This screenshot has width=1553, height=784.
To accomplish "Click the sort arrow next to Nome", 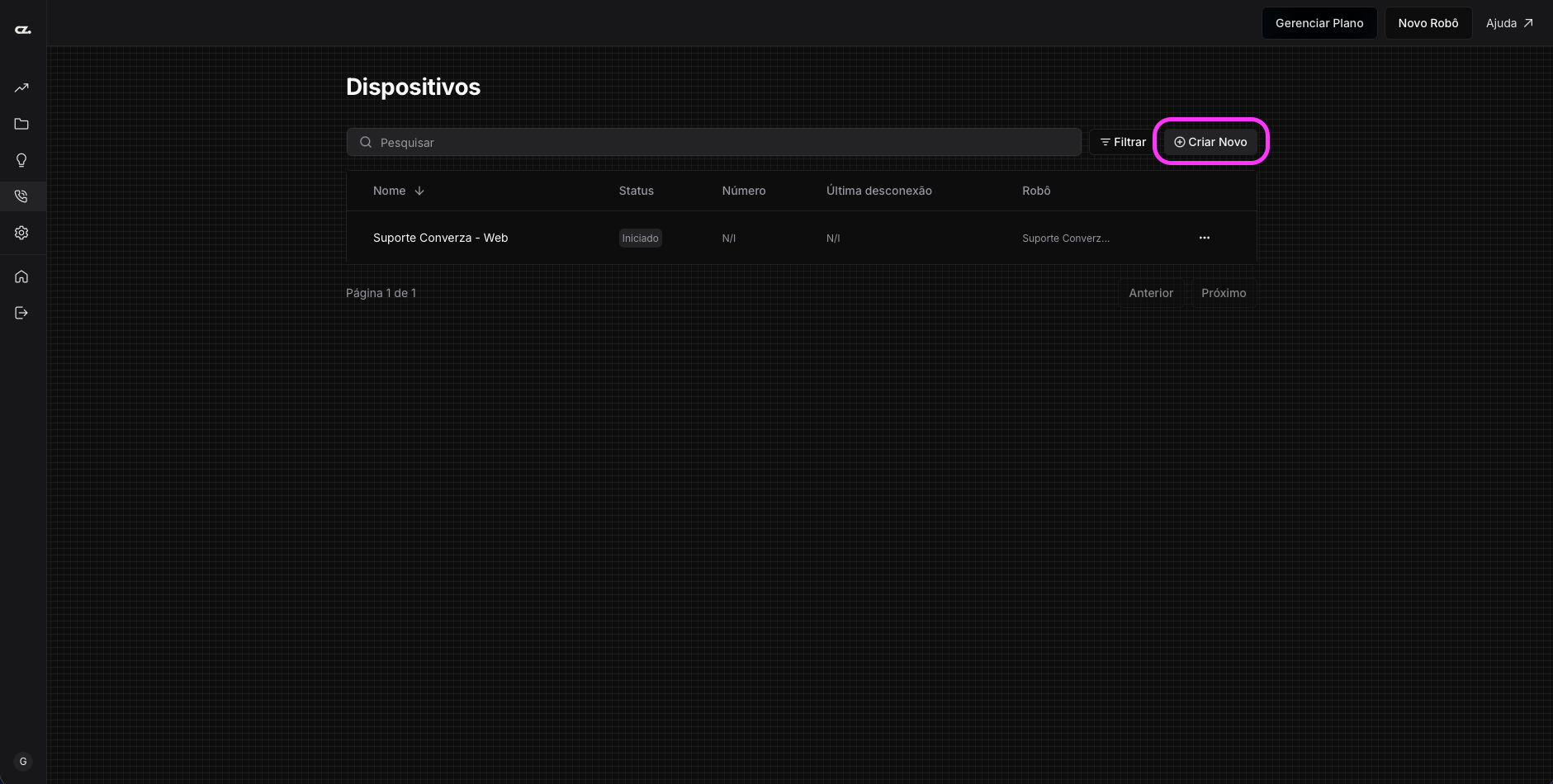I will click(x=419, y=191).
